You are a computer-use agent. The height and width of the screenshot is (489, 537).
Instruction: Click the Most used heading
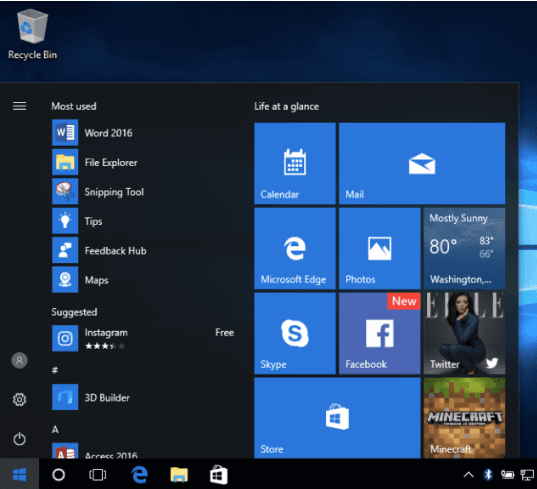point(74,106)
